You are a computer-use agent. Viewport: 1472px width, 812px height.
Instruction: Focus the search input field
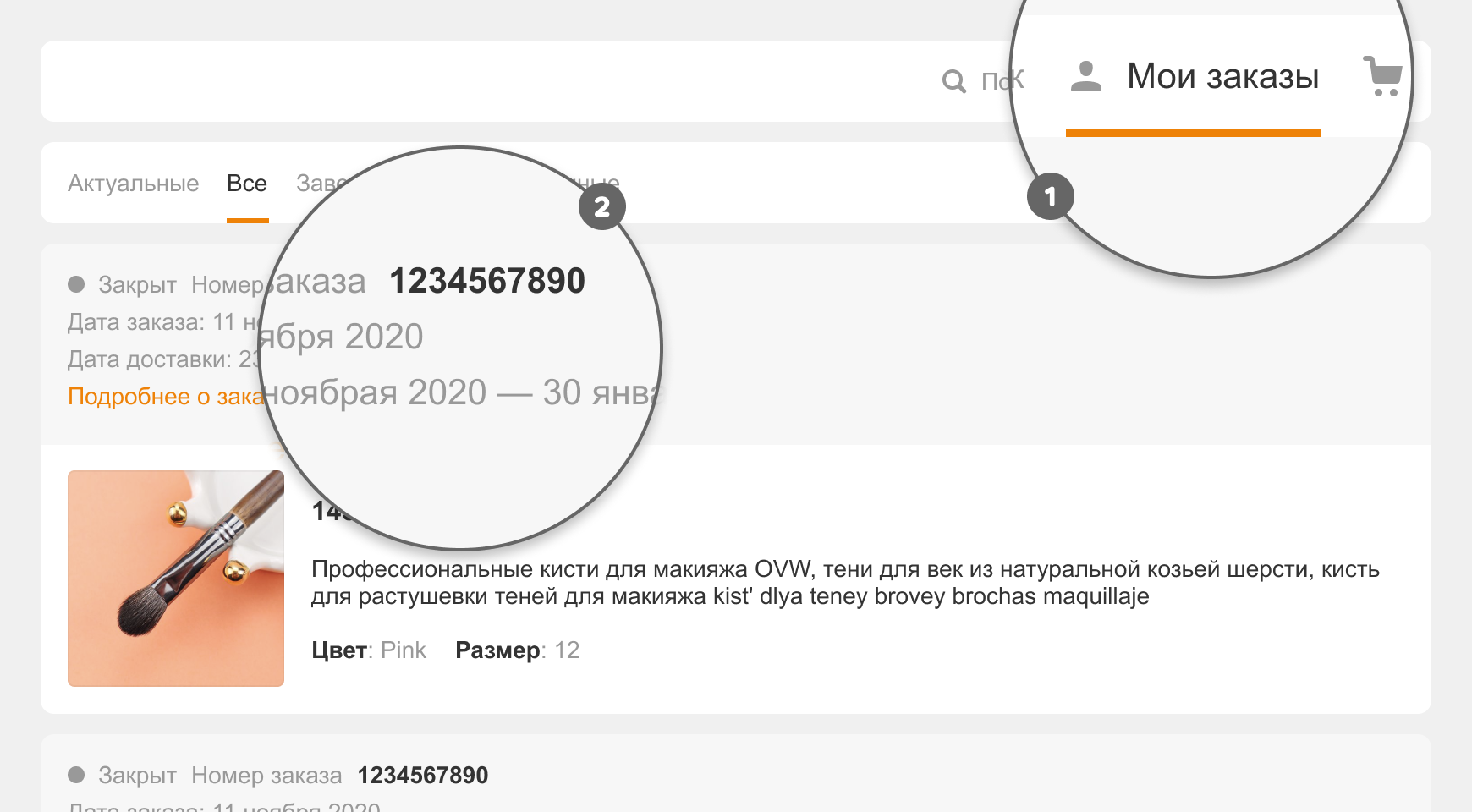click(998, 81)
